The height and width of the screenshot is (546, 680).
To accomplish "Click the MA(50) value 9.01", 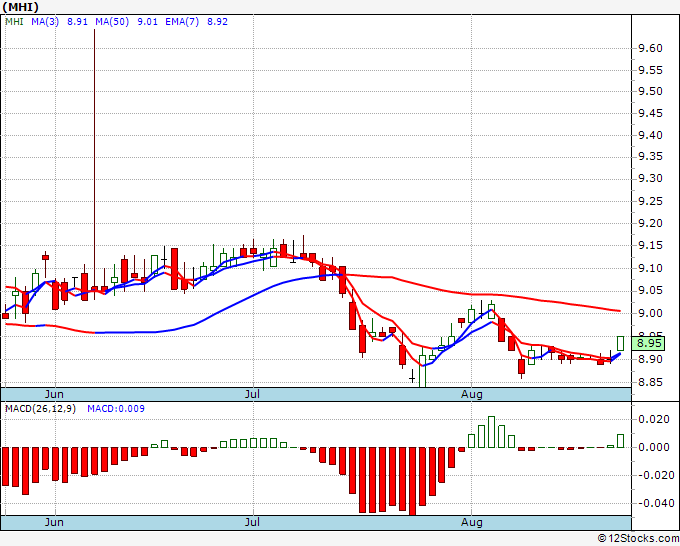I will coord(147,22).
